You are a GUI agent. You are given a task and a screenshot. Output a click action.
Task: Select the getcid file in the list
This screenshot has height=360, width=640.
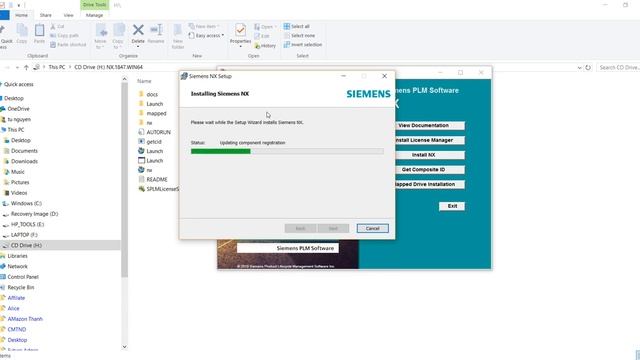coord(150,142)
